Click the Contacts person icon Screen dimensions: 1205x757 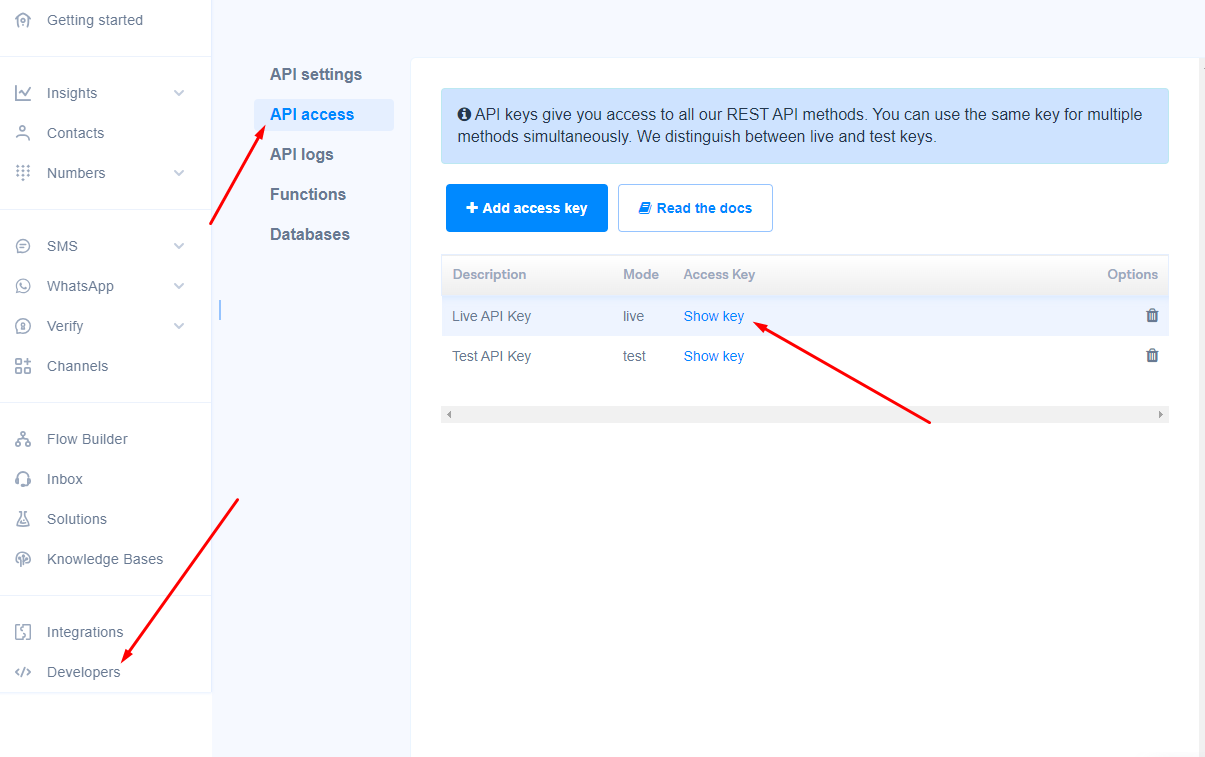[23, 133]
